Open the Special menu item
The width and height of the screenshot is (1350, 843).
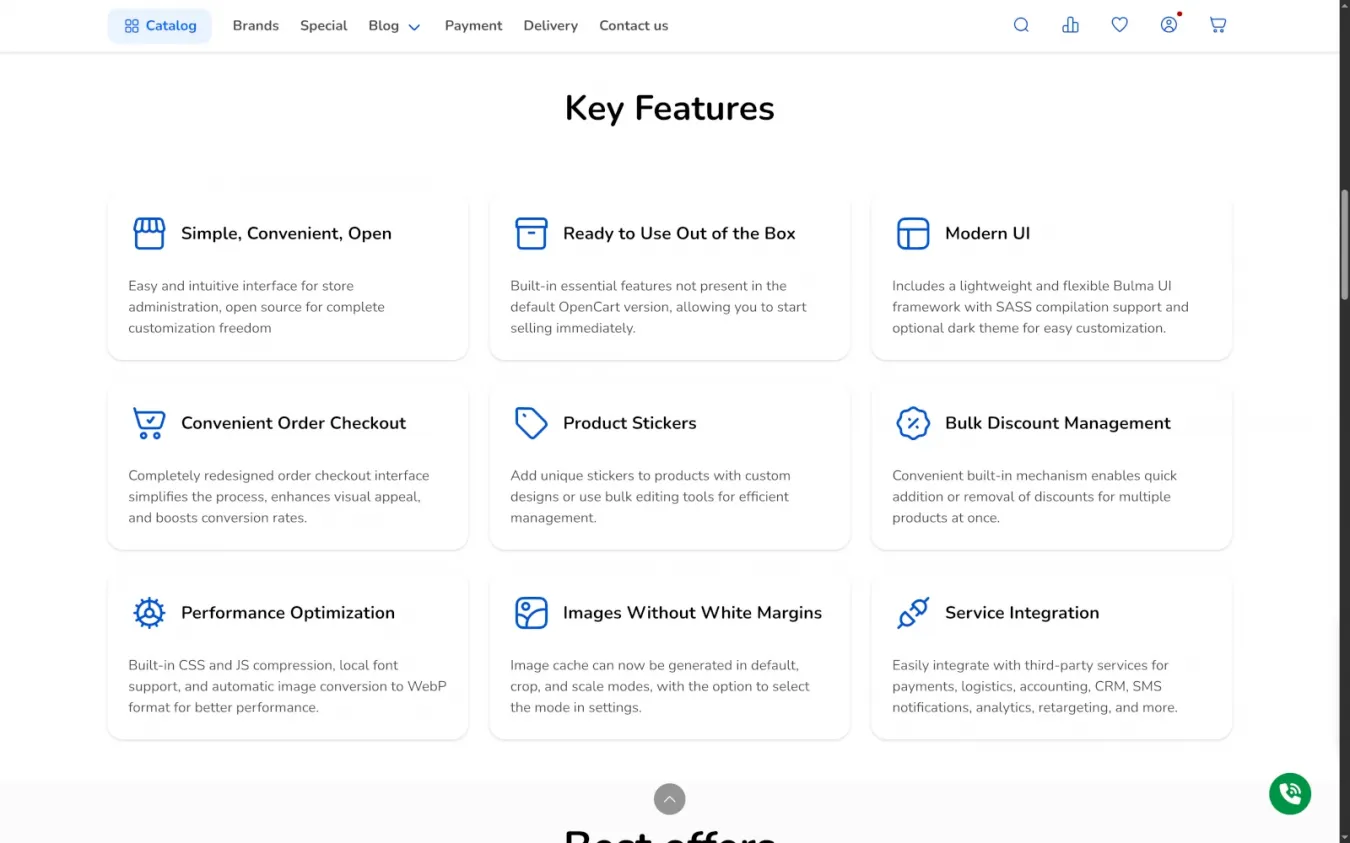[324, 26]
